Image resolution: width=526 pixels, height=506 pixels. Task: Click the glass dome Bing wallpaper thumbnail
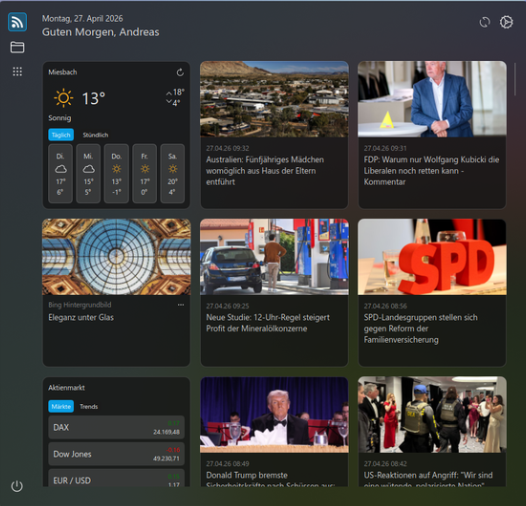coord(116,257)
